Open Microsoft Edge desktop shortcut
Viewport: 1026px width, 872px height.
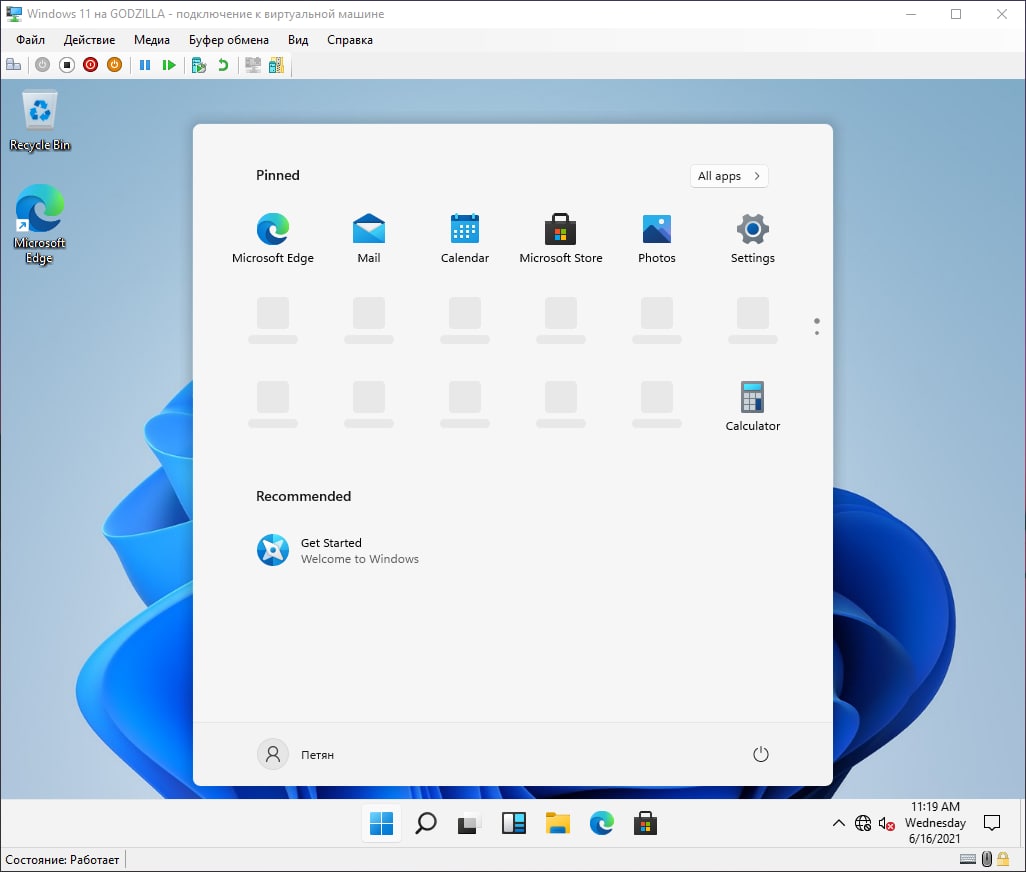coord(39,224)
